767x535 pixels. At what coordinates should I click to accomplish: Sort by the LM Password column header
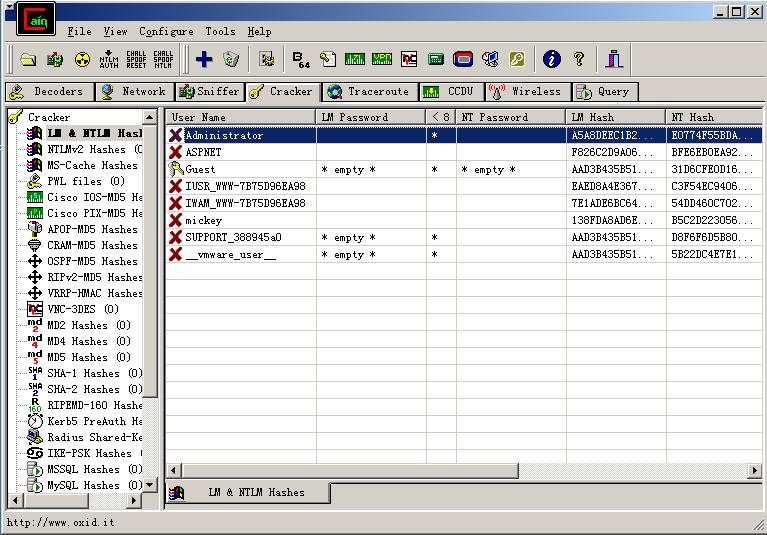coord(371,117)
